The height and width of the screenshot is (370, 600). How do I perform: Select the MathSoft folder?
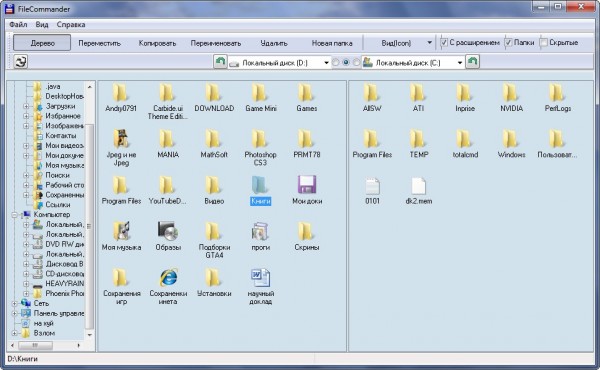tap(214, 139)
